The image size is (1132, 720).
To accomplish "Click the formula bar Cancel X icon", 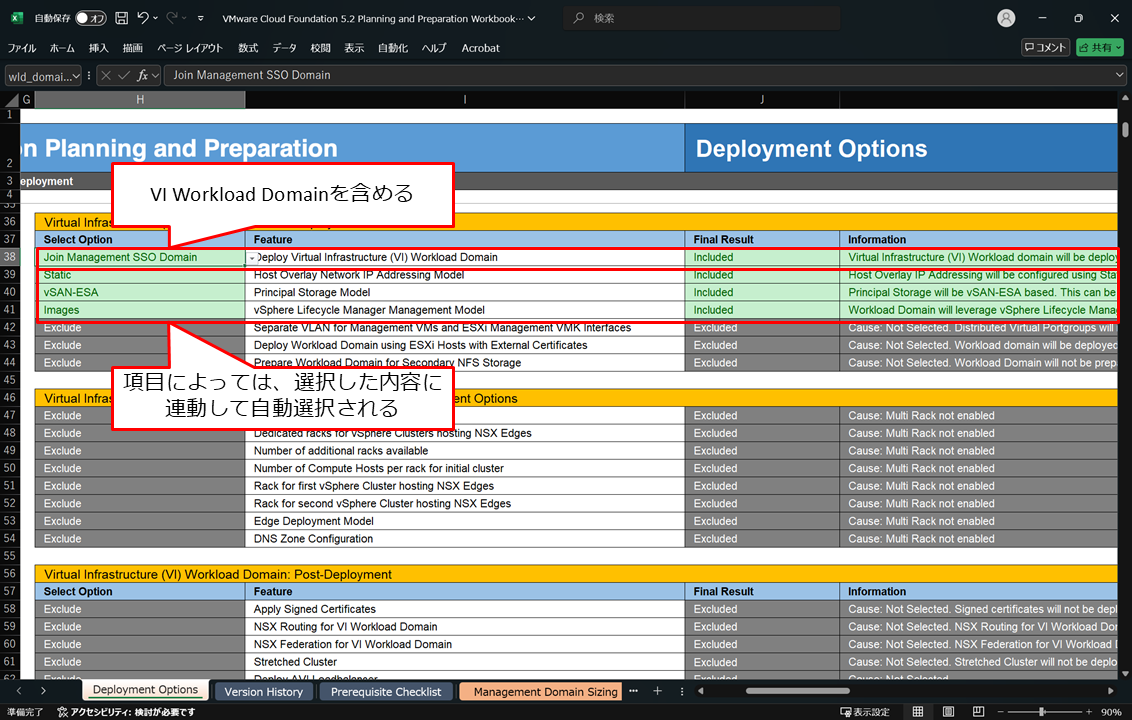I will (106, 75).
